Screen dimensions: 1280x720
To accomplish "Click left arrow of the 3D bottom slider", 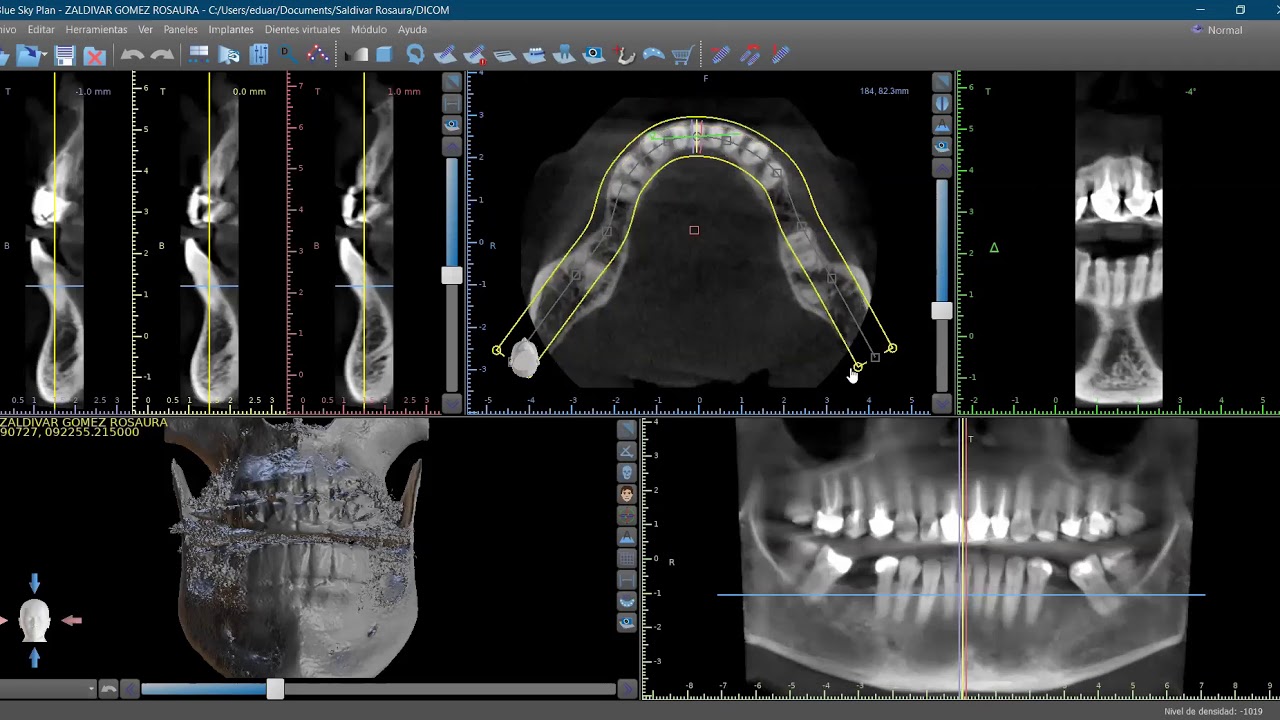I will pos(129,688).
